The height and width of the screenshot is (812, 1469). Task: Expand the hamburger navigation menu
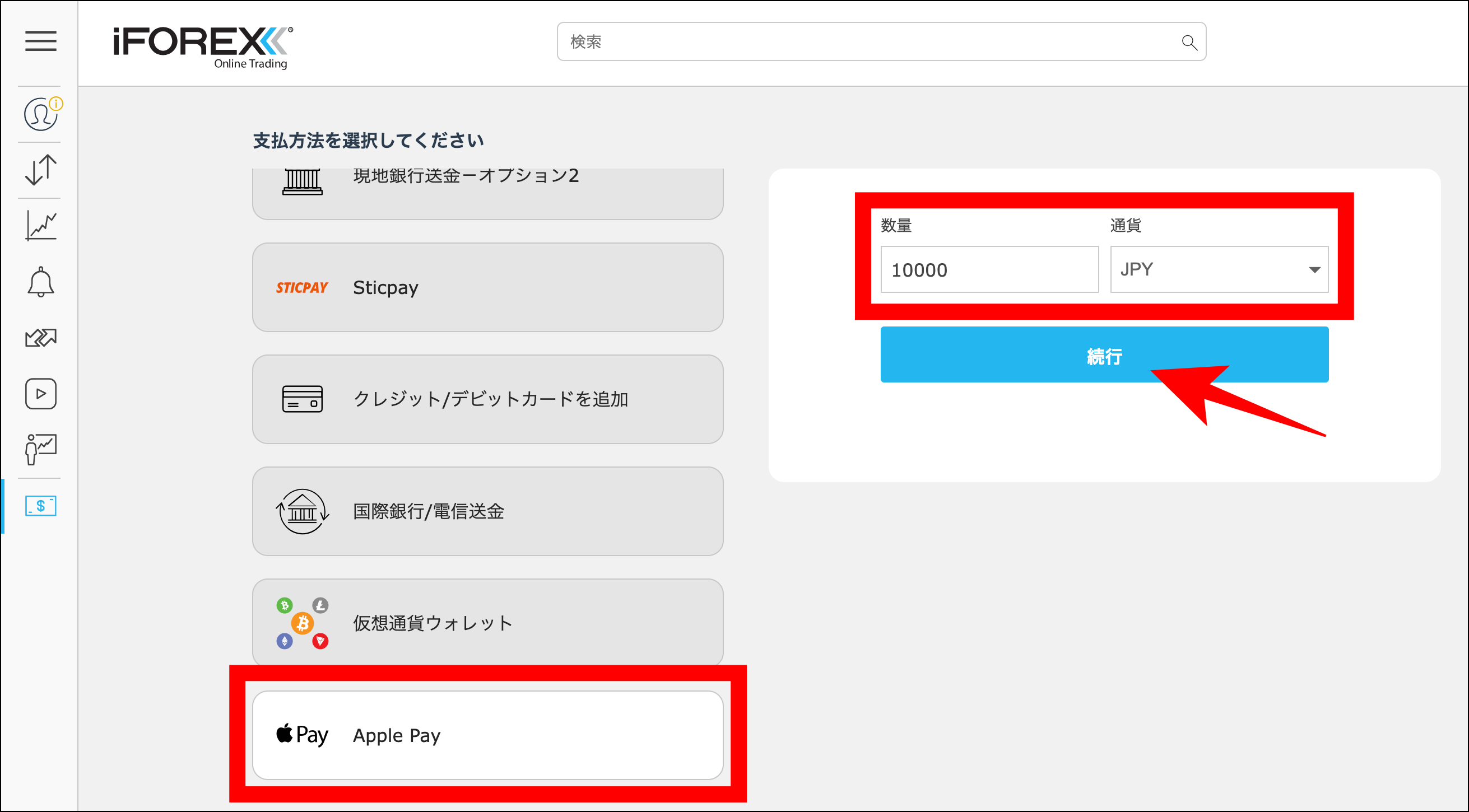40,41
